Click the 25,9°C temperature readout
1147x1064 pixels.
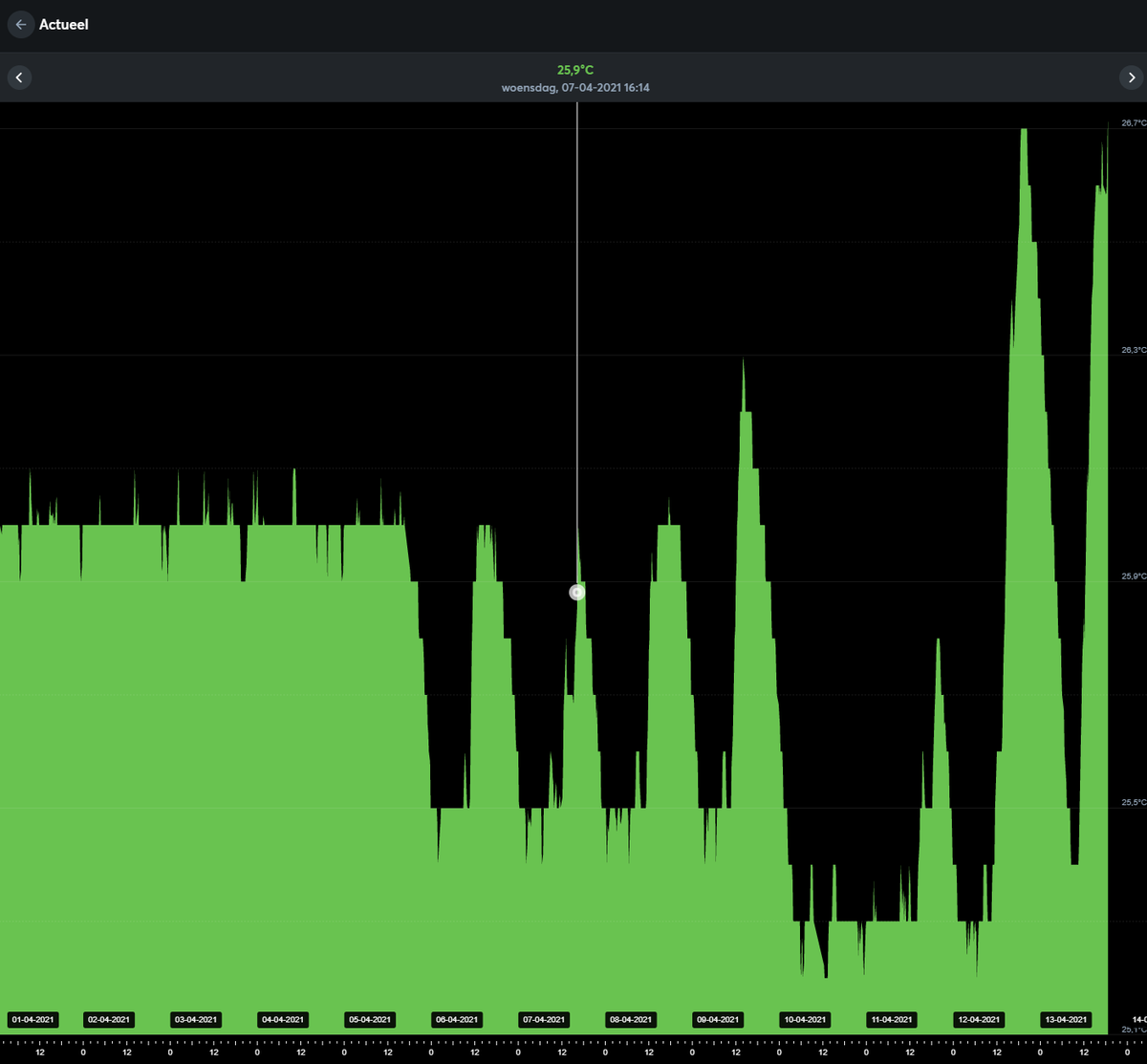575,70
